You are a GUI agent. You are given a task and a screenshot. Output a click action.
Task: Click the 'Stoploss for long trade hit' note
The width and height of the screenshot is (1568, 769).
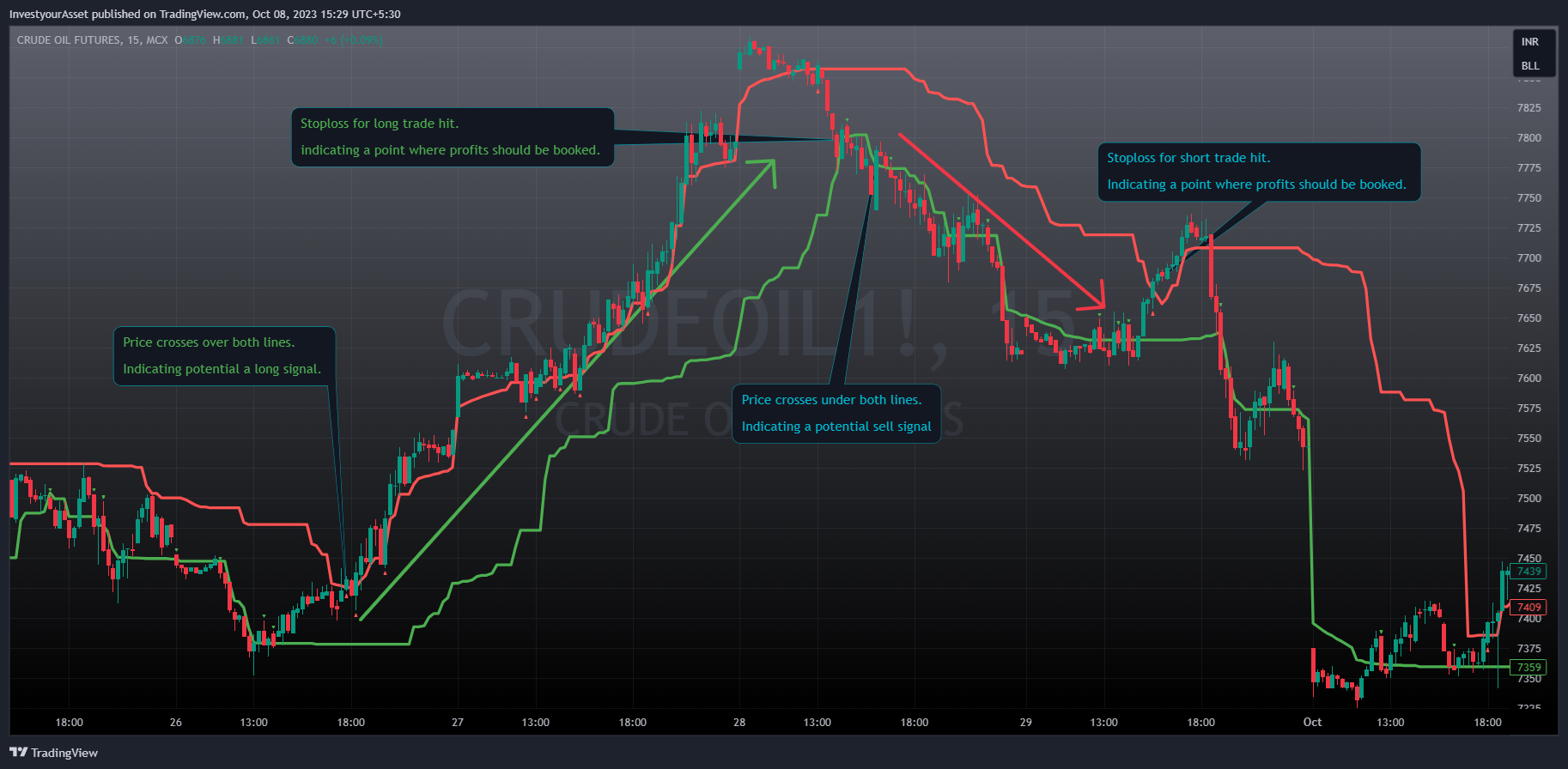[x=453, y=137]
